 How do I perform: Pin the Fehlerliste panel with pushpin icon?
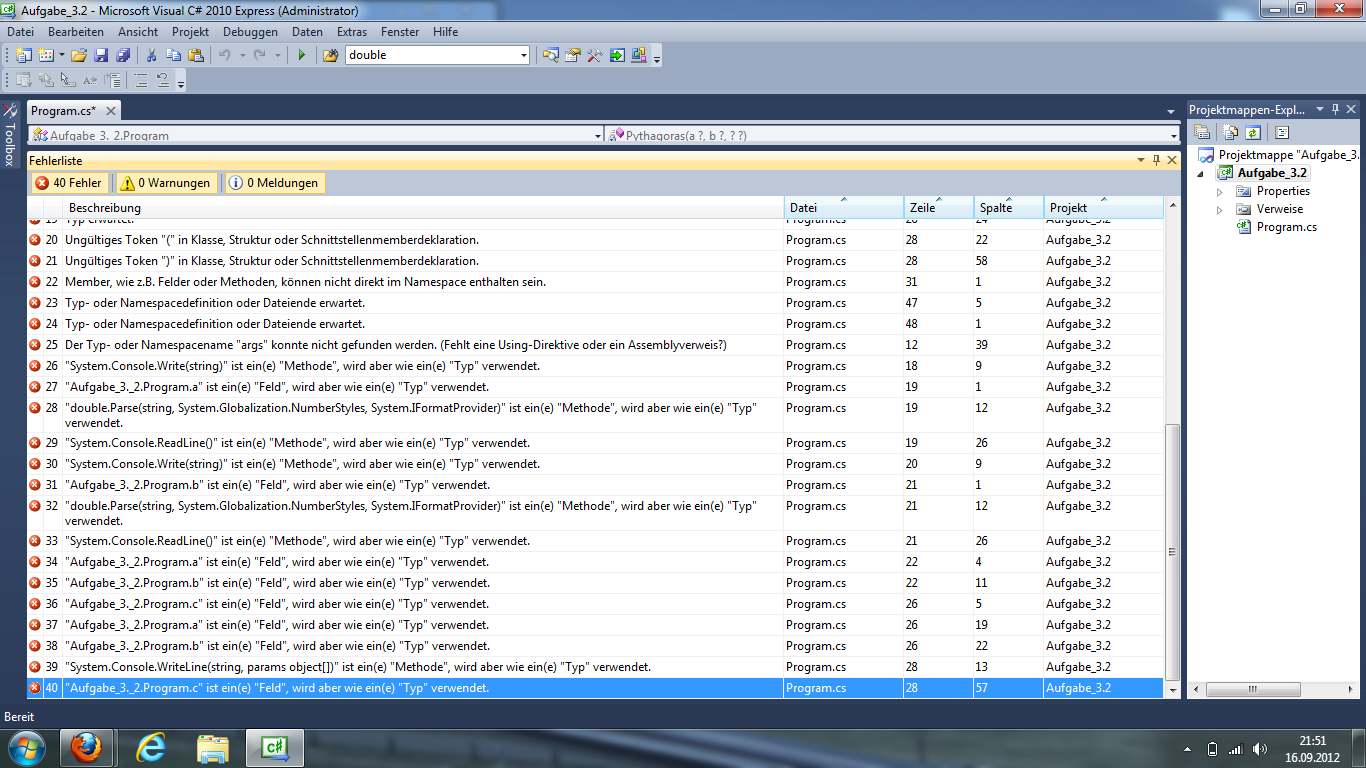(x=1157, y=160)
